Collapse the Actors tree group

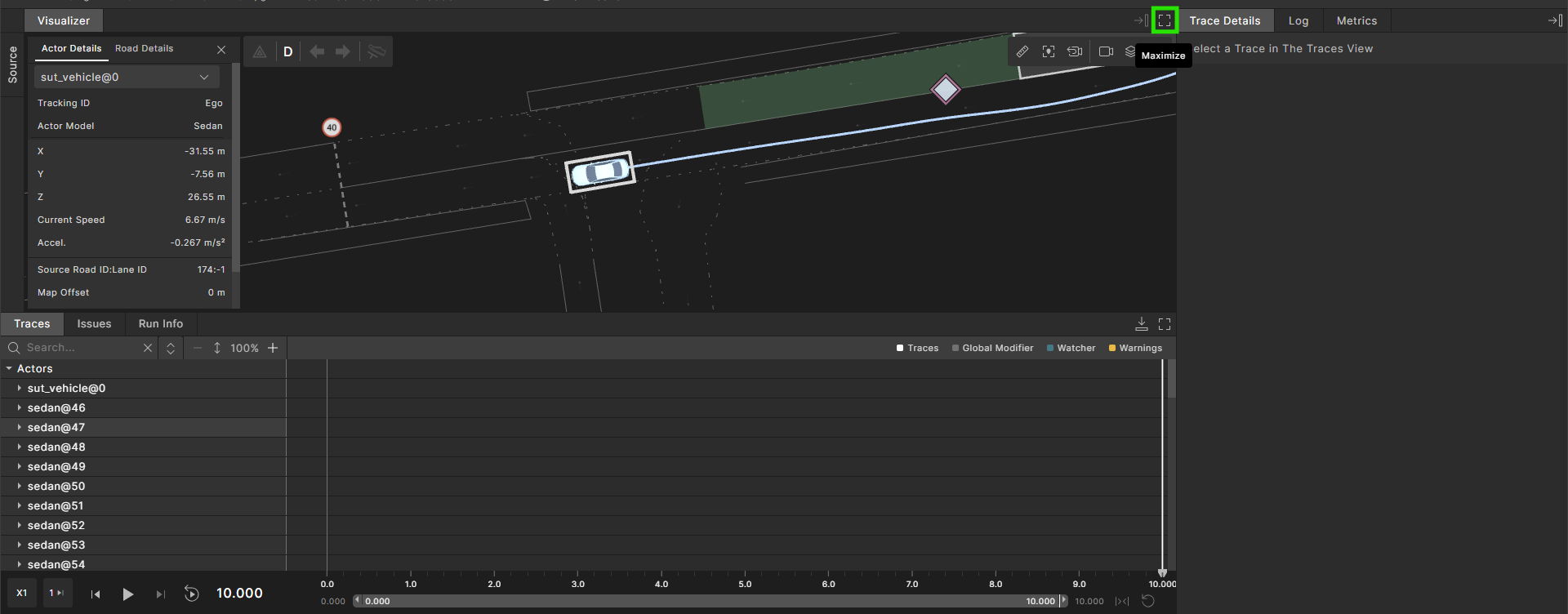(x=9, y=369)
